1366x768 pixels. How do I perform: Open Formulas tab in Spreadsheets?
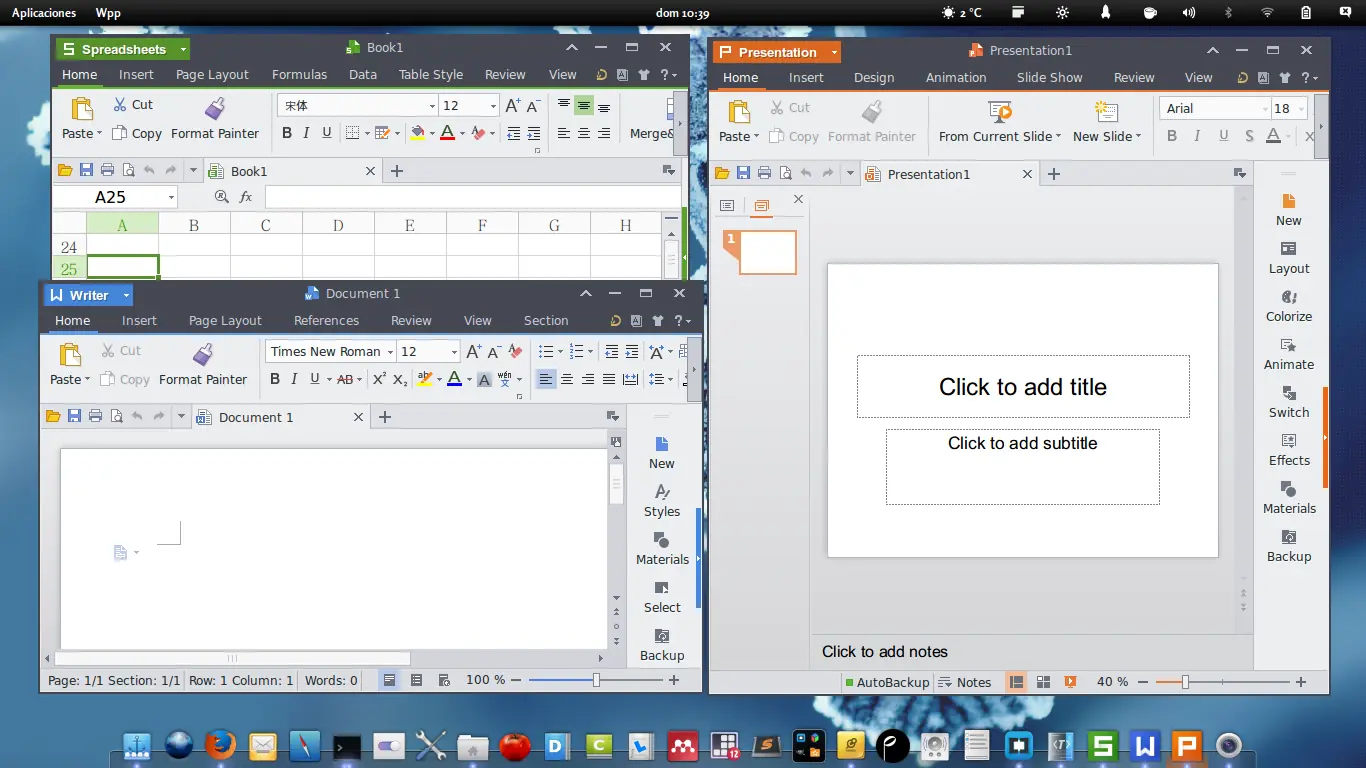(x=299, y=74)
